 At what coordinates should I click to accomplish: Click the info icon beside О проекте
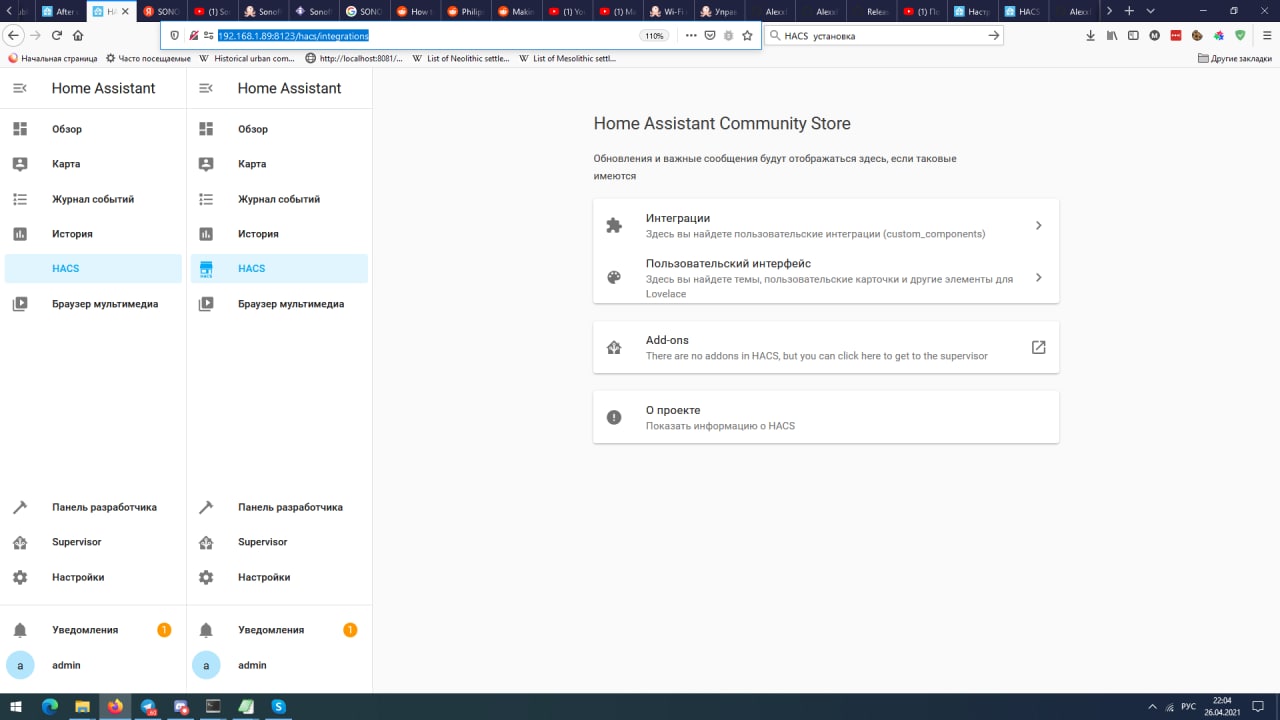click(614, 418)
